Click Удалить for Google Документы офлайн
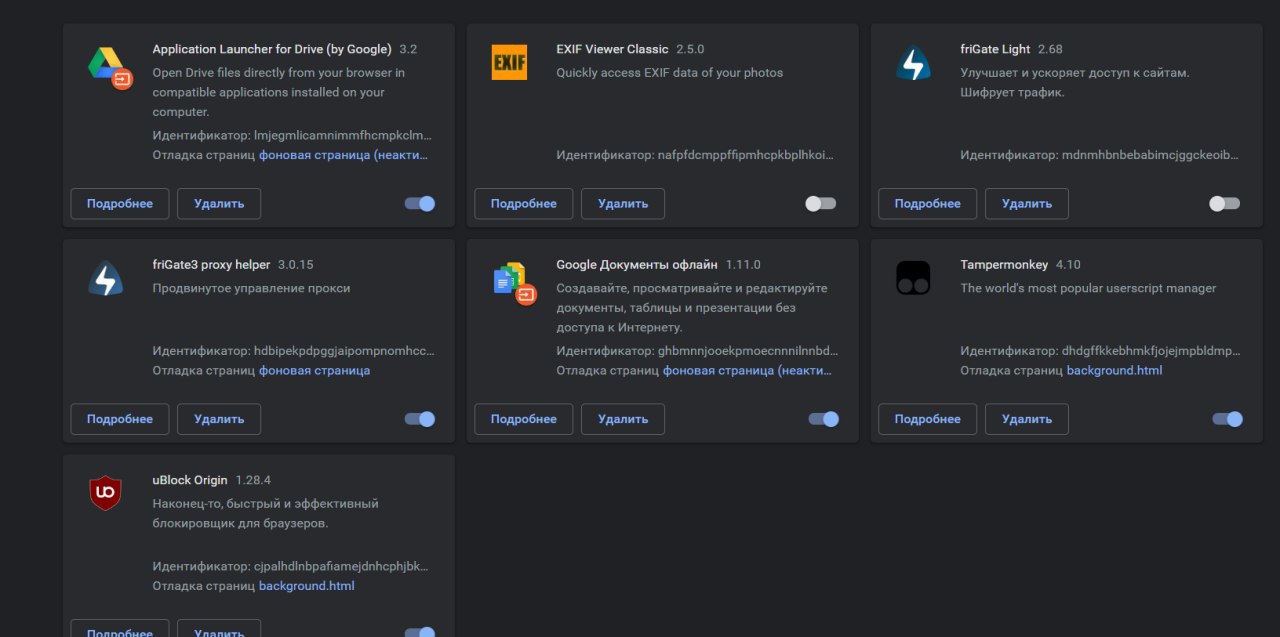 point(623,419)
